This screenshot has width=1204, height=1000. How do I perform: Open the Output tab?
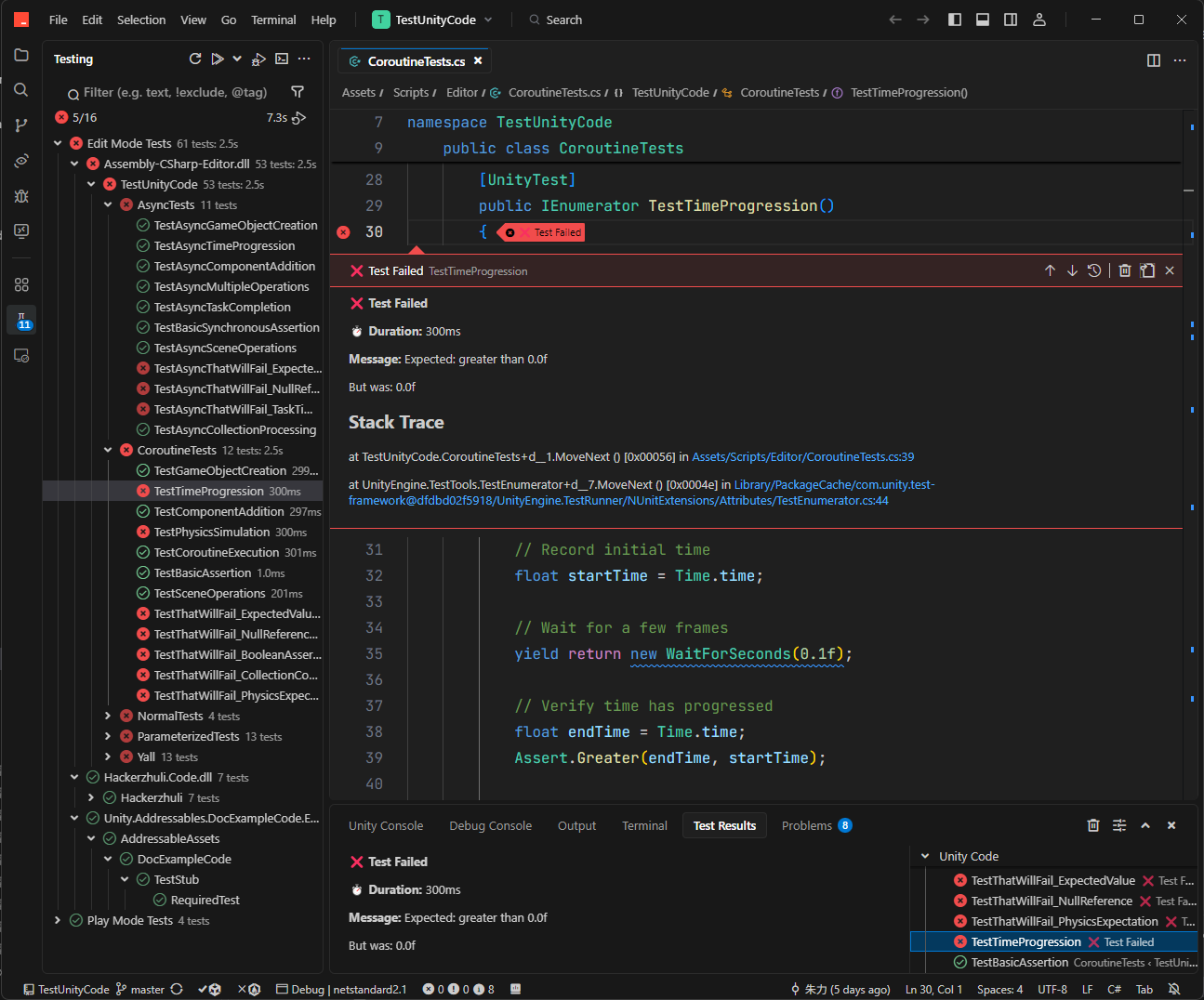576,825
